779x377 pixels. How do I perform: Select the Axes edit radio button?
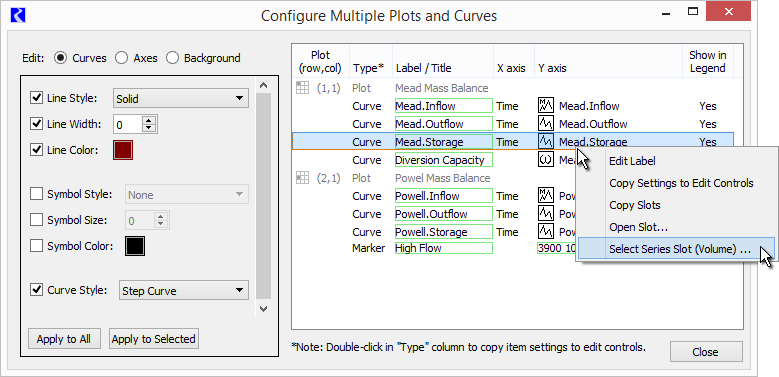coord(121,58)
